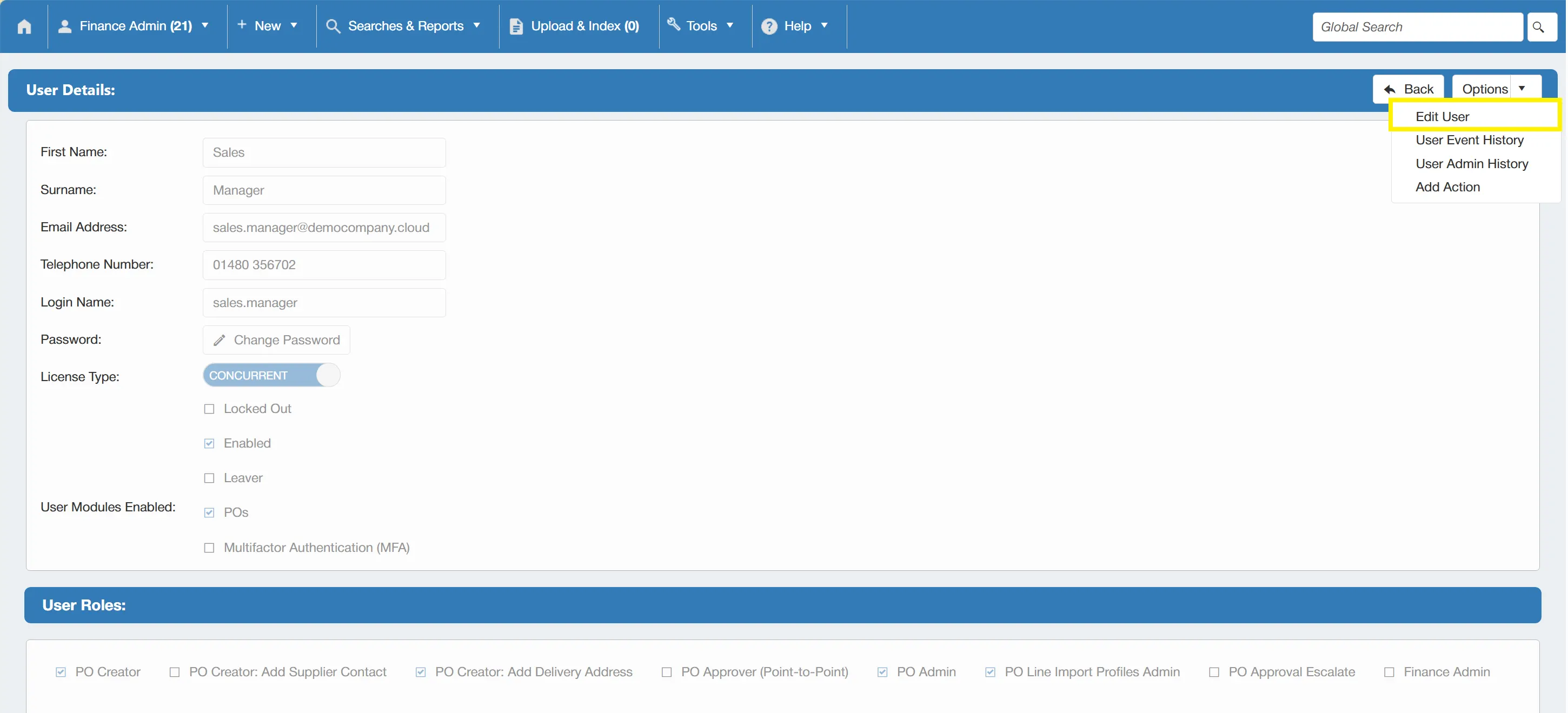
Task: Check PO Approver (Point-to-Point) role
Action: (667, 672)
